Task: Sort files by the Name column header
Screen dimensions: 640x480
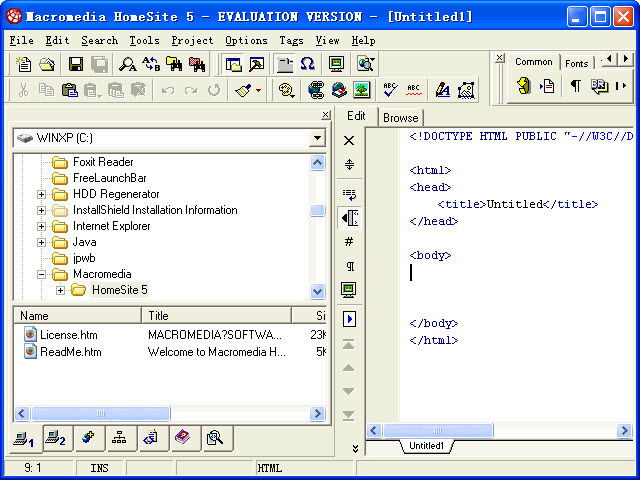Action: 78,316
